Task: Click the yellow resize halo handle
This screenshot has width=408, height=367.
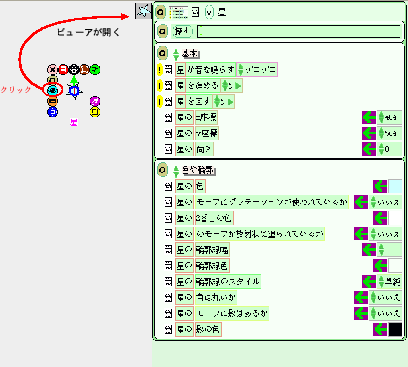Action: (x=95, y=112)
